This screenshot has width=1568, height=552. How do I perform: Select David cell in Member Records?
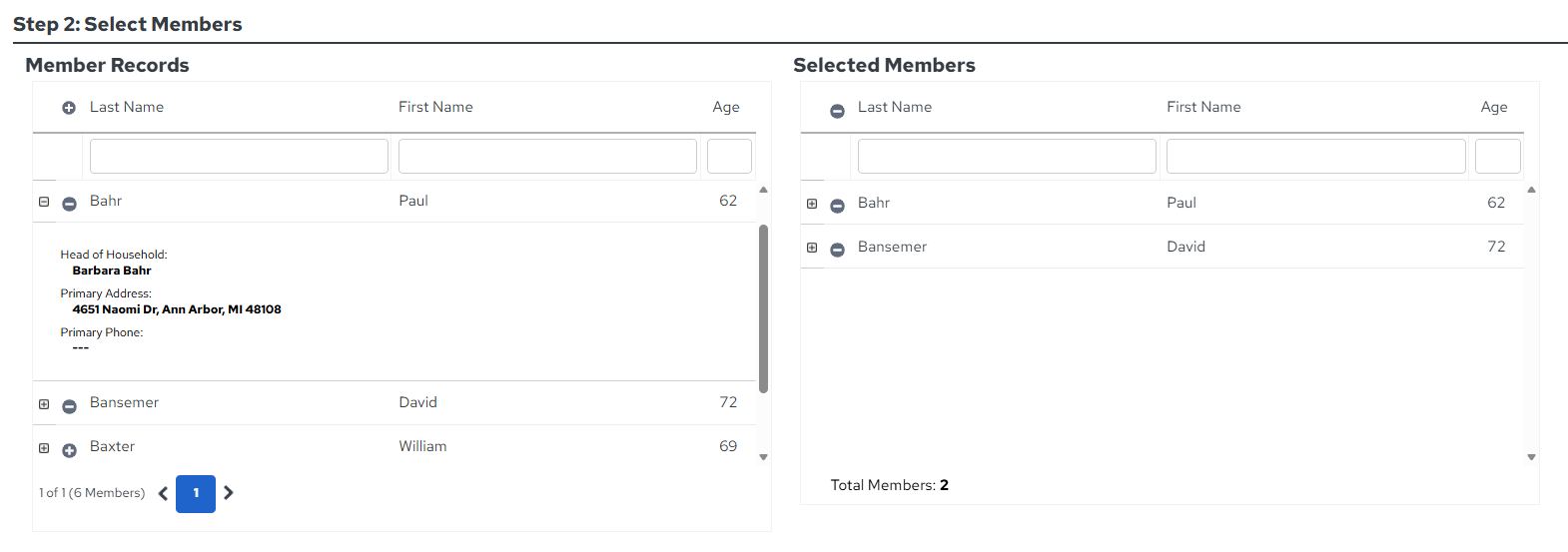418,402
